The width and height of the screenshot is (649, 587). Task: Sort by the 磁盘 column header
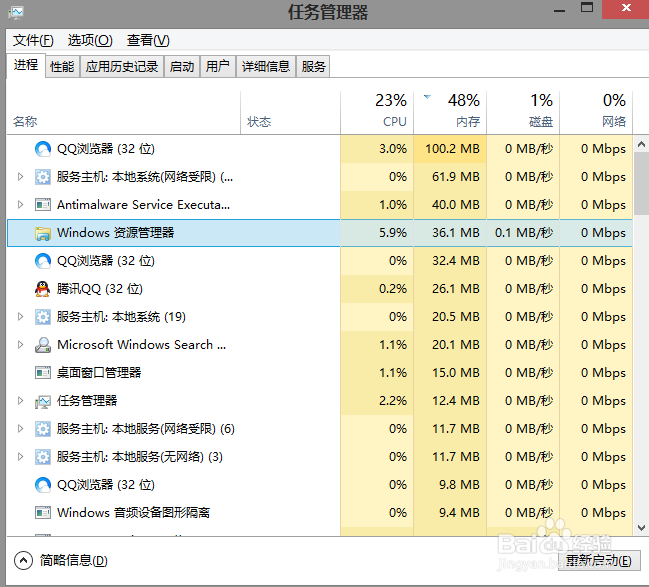point(523,113)
